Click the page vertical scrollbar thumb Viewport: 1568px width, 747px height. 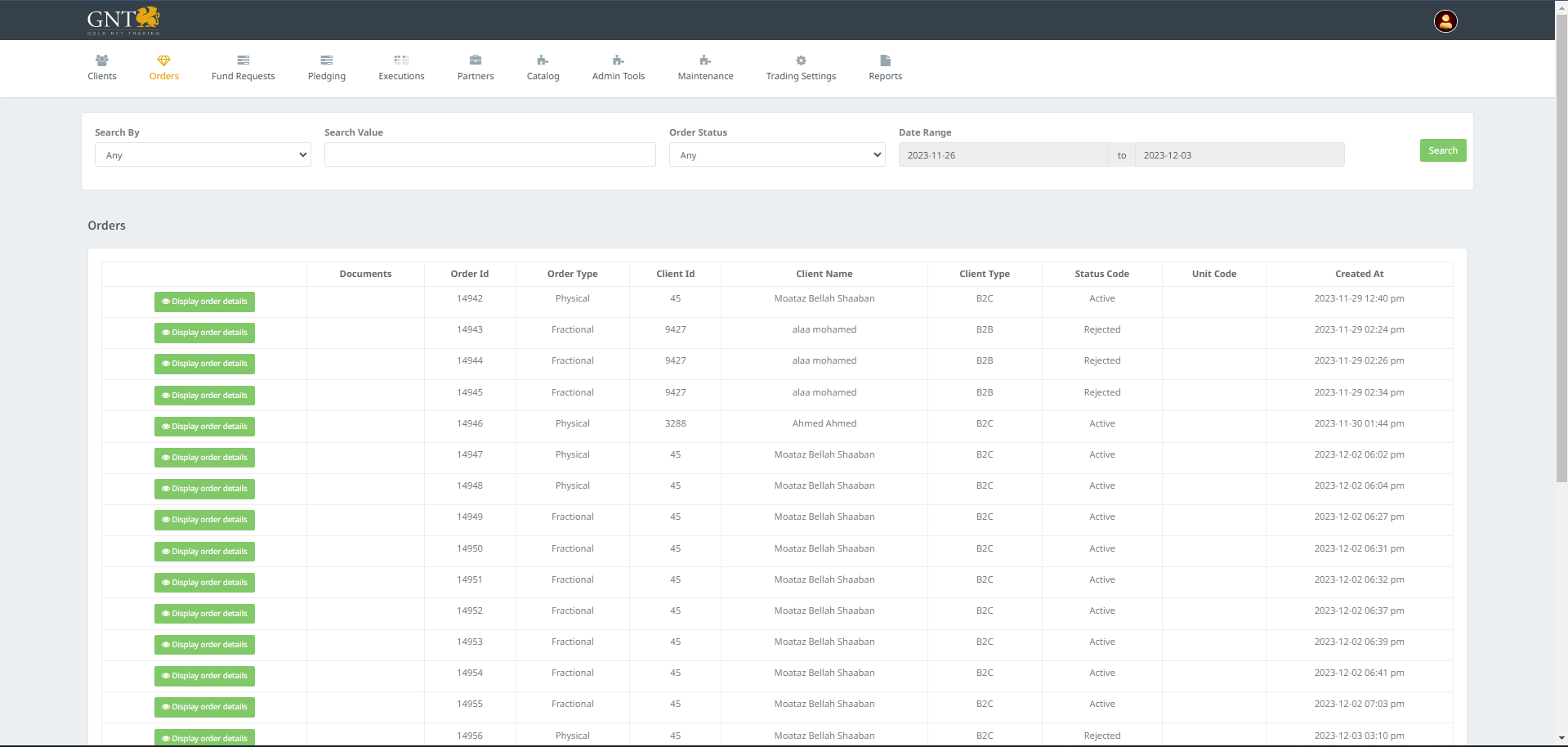1561,245
